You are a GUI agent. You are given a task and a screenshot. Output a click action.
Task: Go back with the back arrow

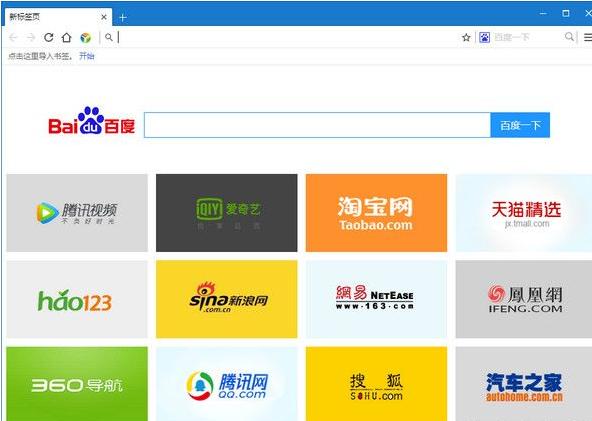coord(13,37)
